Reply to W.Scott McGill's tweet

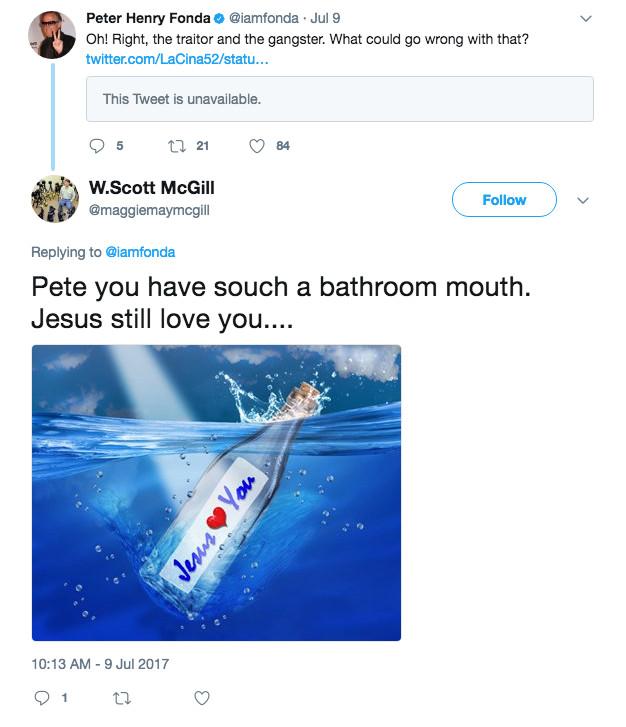click(x=43, y=697)
